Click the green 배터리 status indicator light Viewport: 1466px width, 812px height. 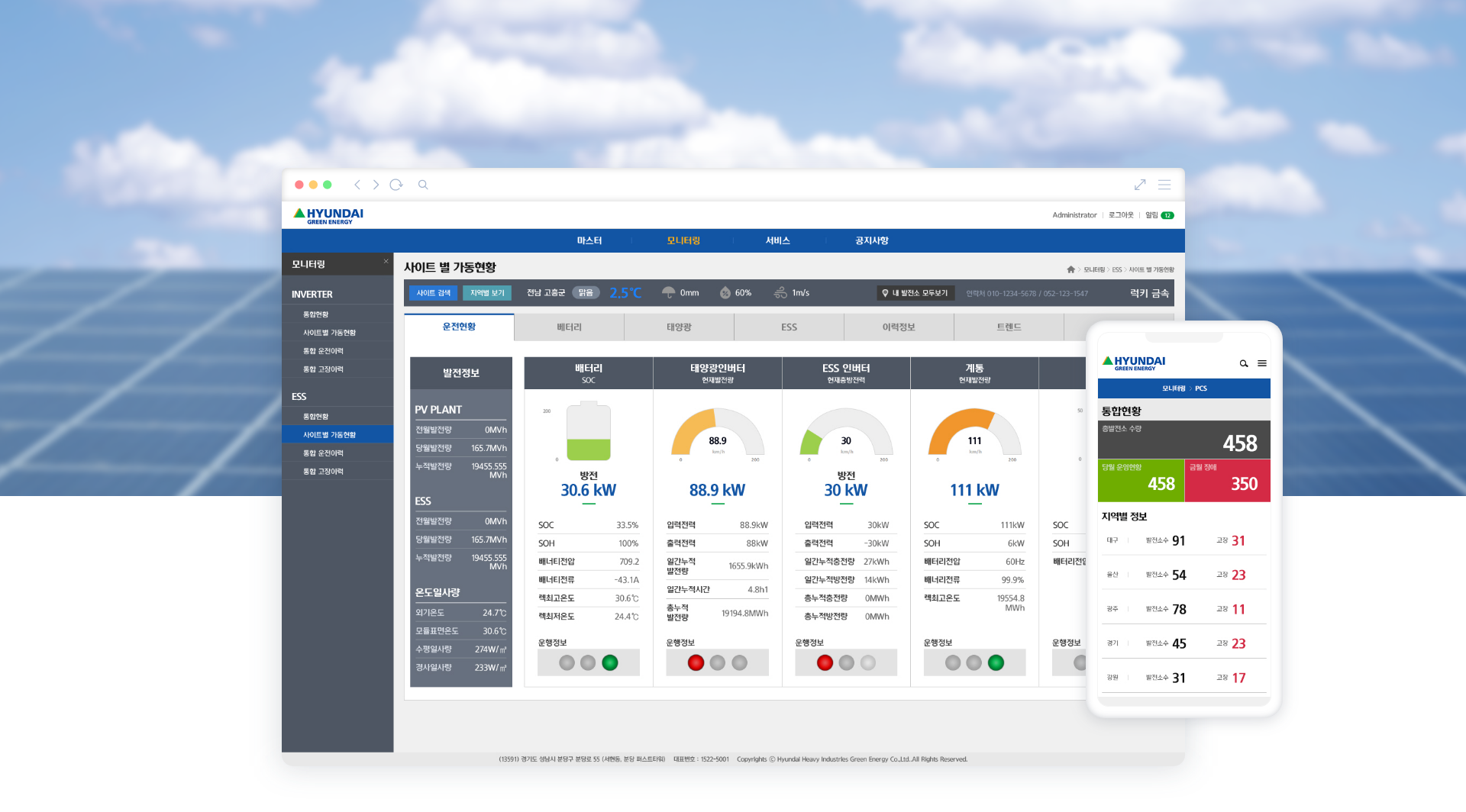pos(609,662)
